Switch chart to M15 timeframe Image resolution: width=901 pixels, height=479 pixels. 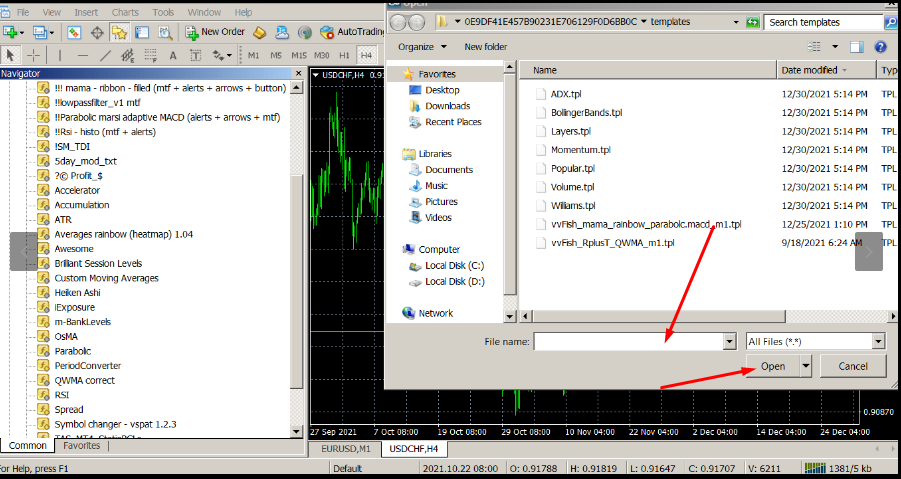pyautogui.click(x=299, y=55)
